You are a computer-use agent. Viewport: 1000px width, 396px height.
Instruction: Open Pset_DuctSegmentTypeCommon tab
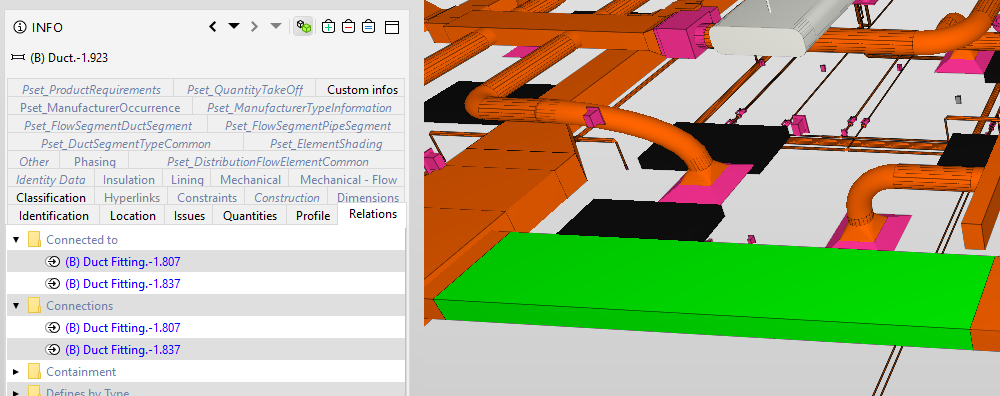pos(126,143)
